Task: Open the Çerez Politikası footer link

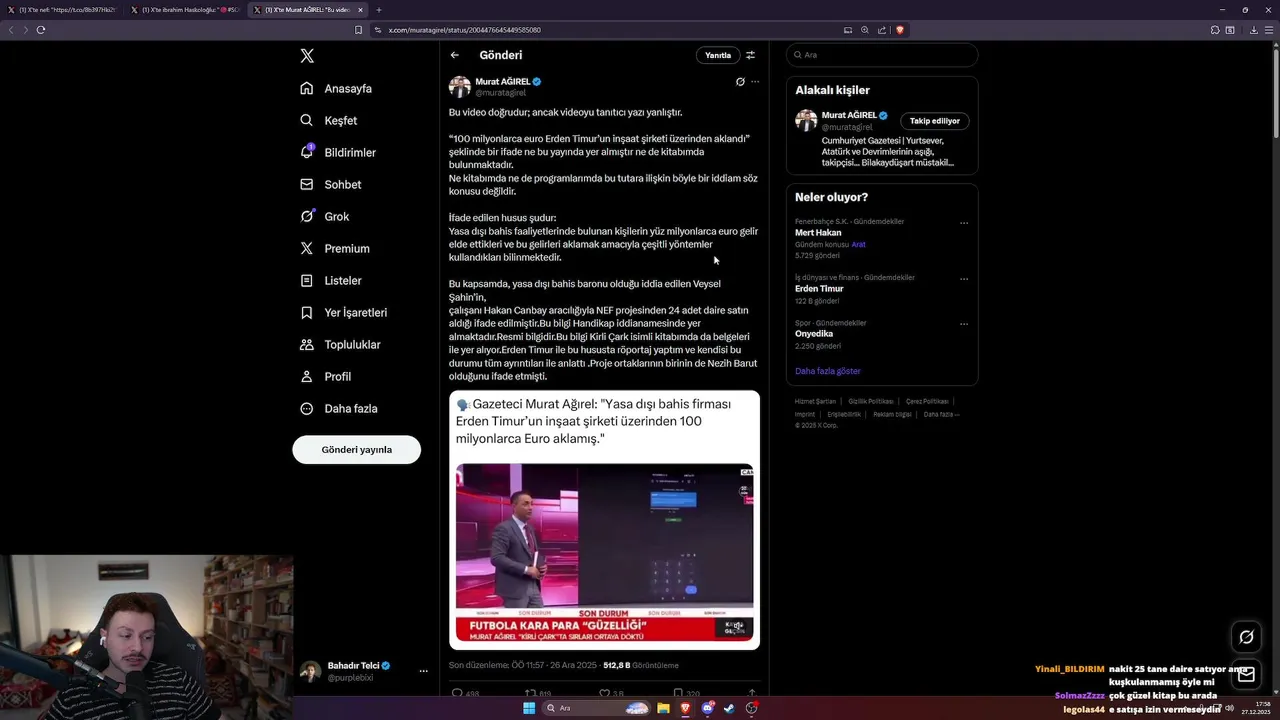Action: point(928,401)
